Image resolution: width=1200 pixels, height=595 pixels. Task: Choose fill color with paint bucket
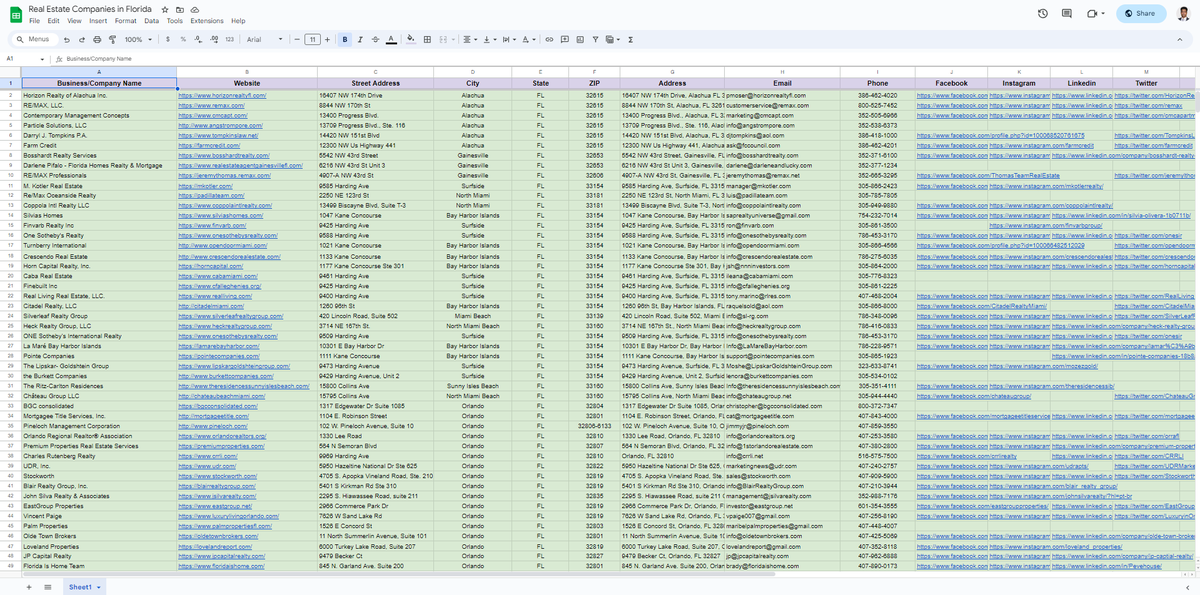(x=411, y=39)
